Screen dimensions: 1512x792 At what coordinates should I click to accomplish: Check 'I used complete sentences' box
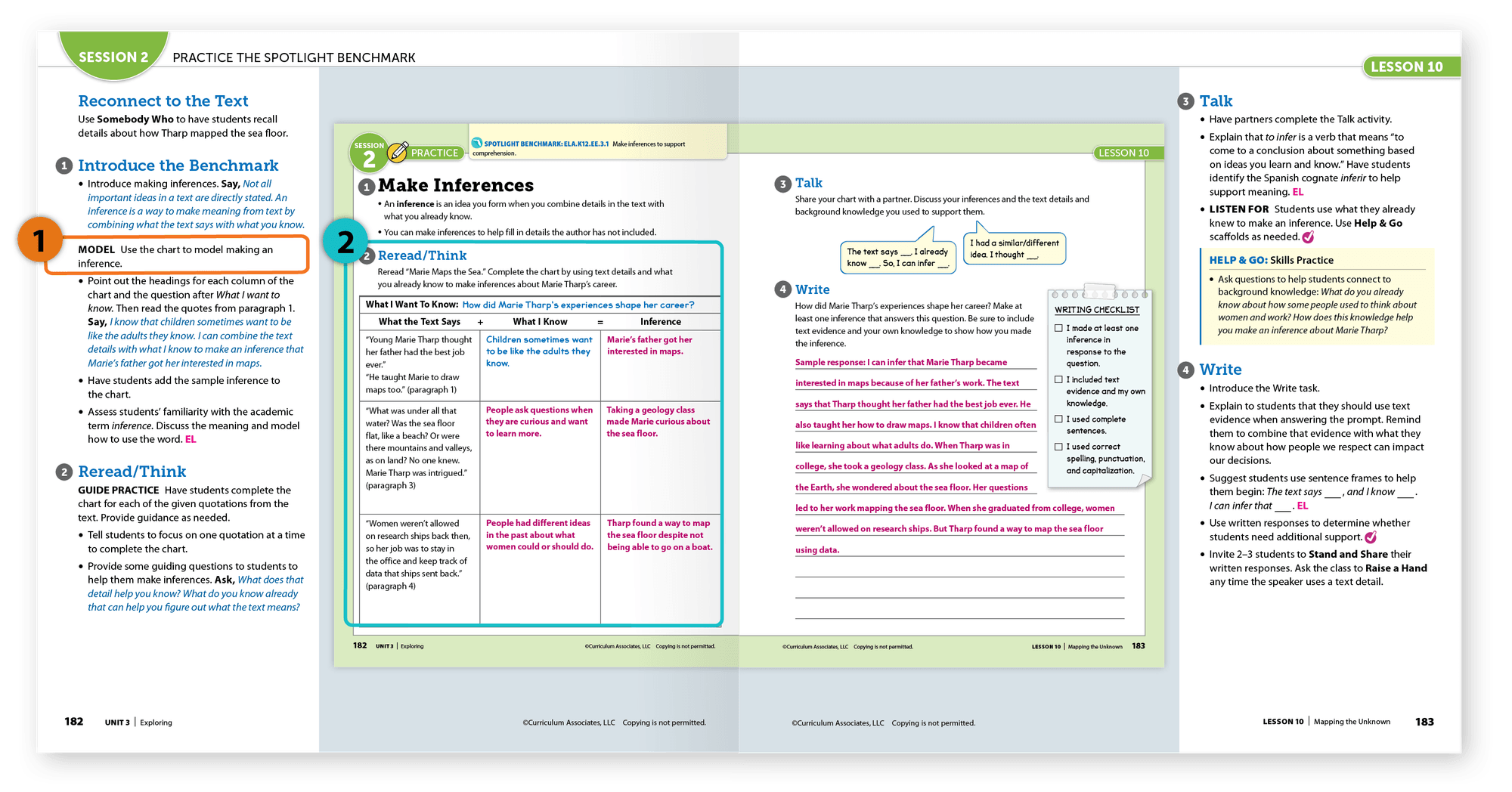[1058, 419]
